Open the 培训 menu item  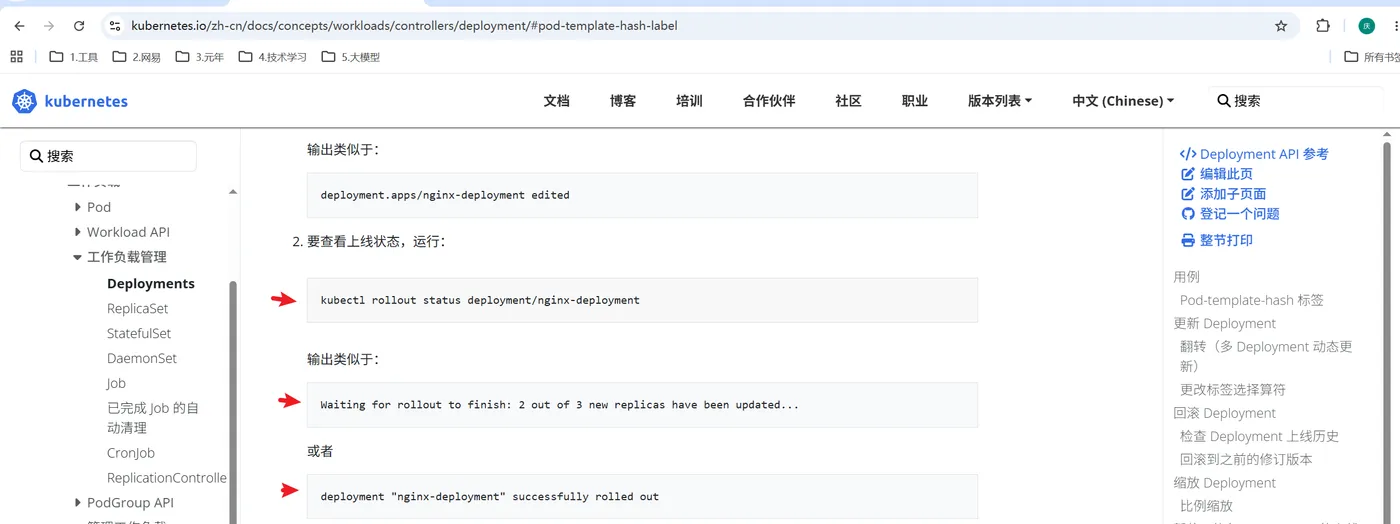(689, 101)
